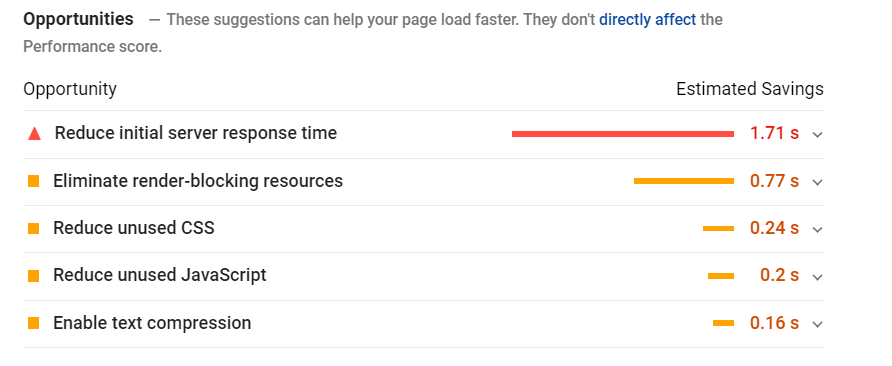Click red triangle icon beside server response
This screenshot has height=366, width=892.
pos(35,134)
